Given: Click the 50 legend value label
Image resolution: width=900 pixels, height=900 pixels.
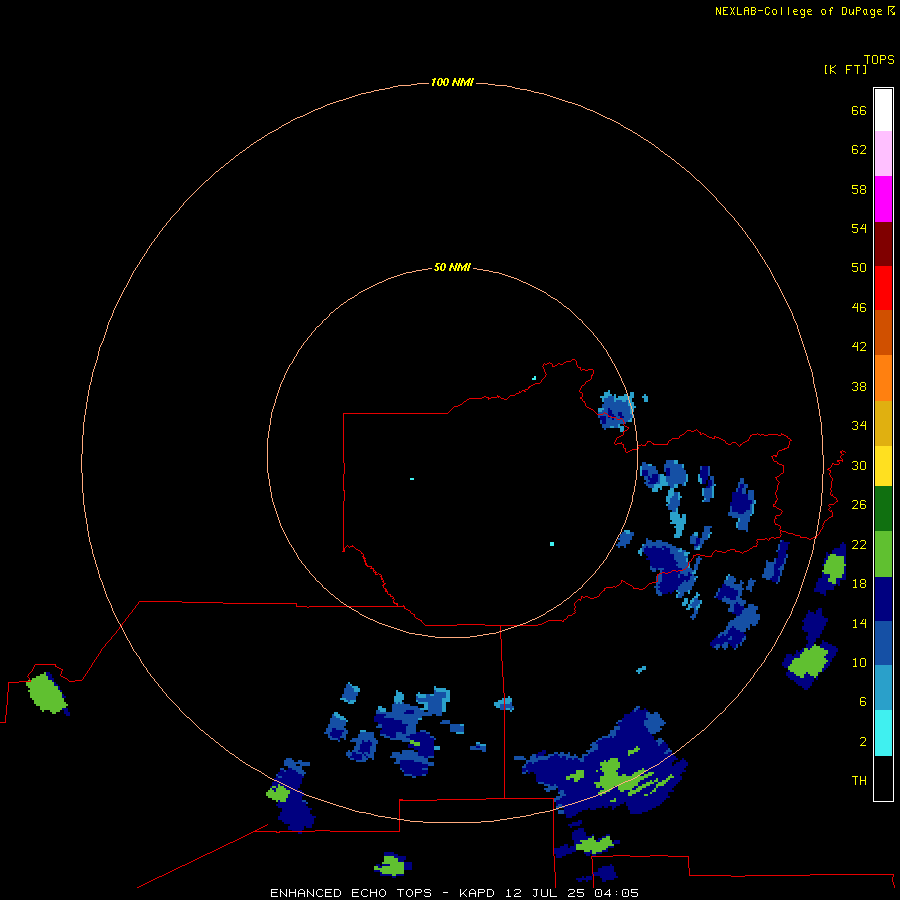Looking at the screenshot, I should (x=859, y=268).
